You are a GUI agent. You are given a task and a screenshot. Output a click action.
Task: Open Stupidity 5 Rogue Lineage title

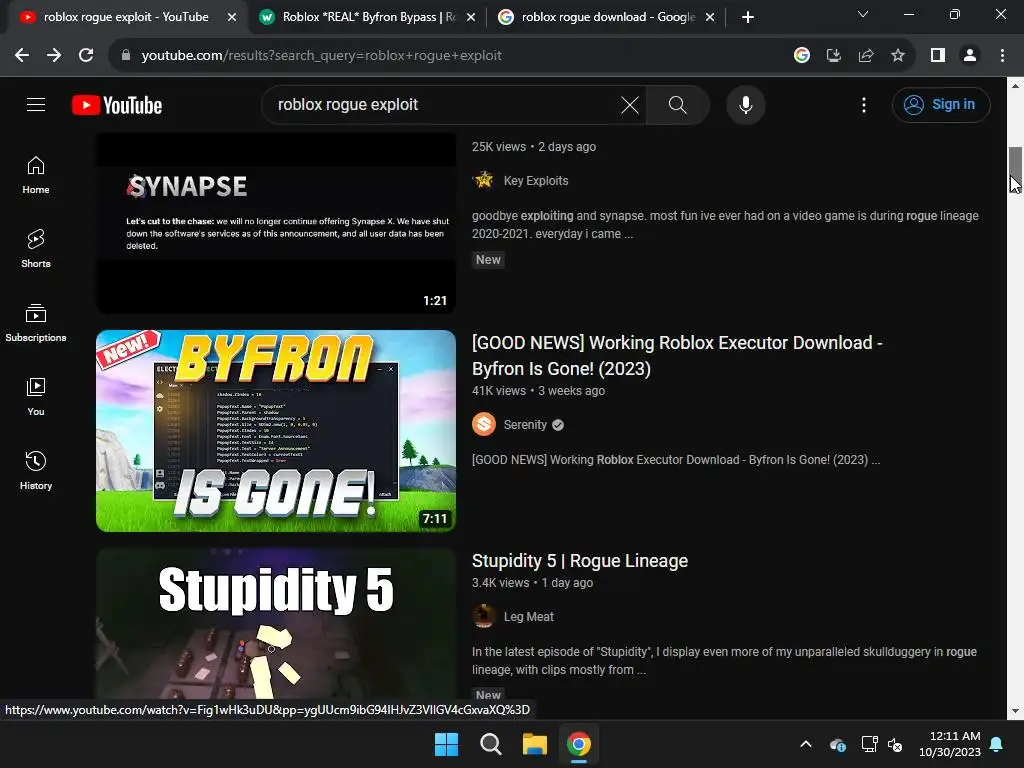(x=580, y=561)
